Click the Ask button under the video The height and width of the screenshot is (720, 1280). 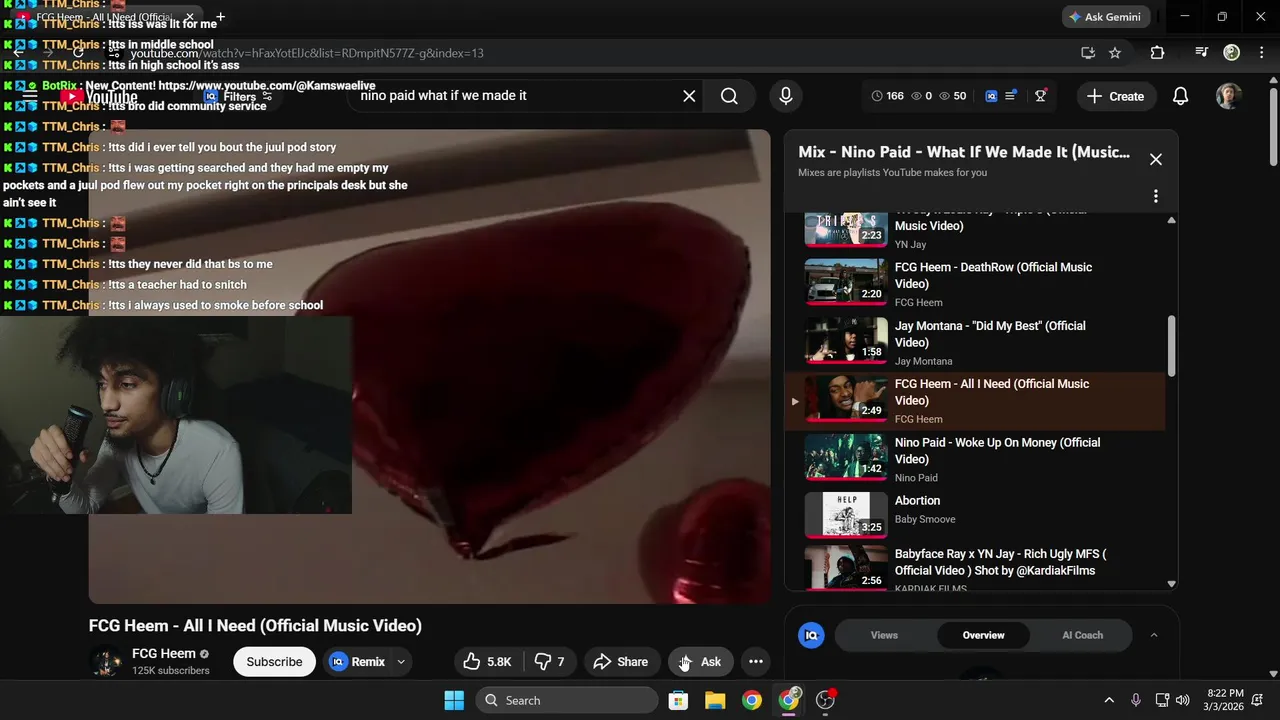point(701,662)
